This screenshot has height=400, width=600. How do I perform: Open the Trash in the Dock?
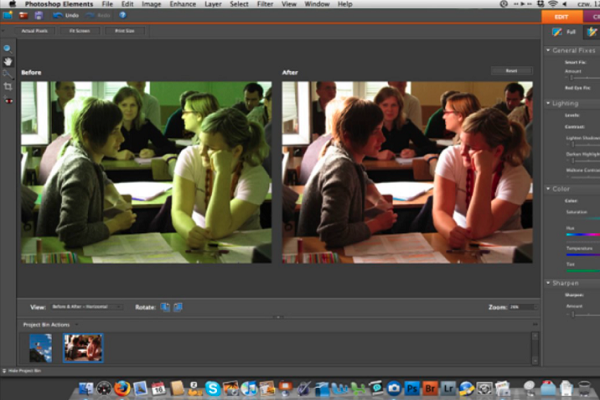coord(584,388)
